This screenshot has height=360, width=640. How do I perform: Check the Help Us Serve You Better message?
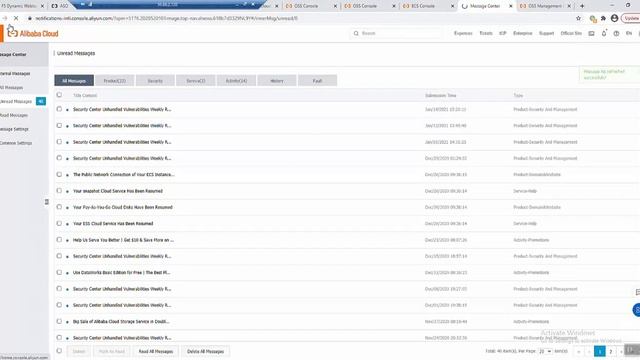point(59,240)
